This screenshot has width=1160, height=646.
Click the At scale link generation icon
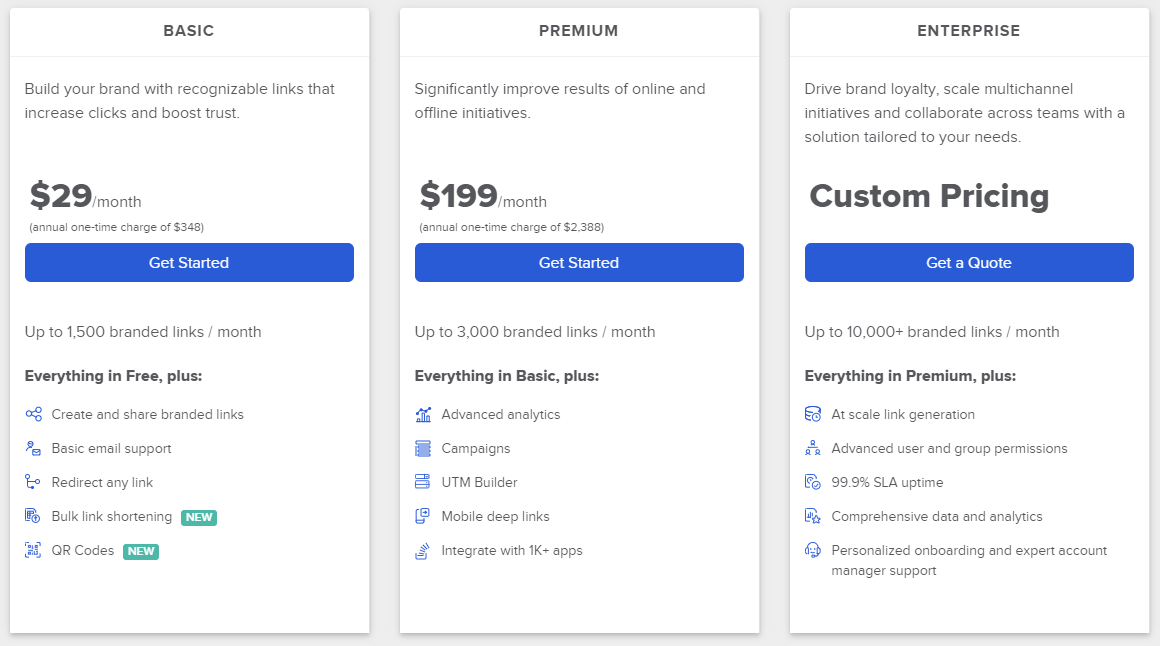pyautogui.click(x=813, y=414)
